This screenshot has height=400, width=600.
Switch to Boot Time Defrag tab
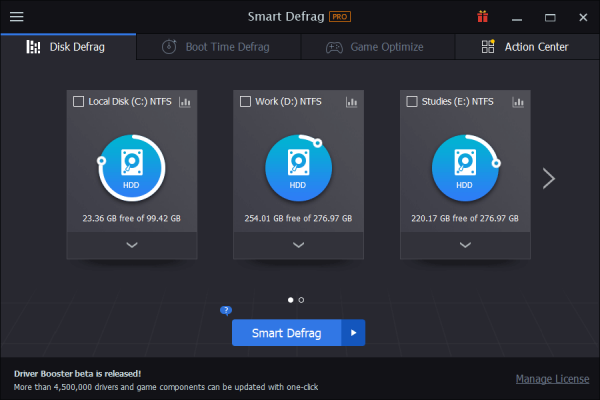point(218,47)
